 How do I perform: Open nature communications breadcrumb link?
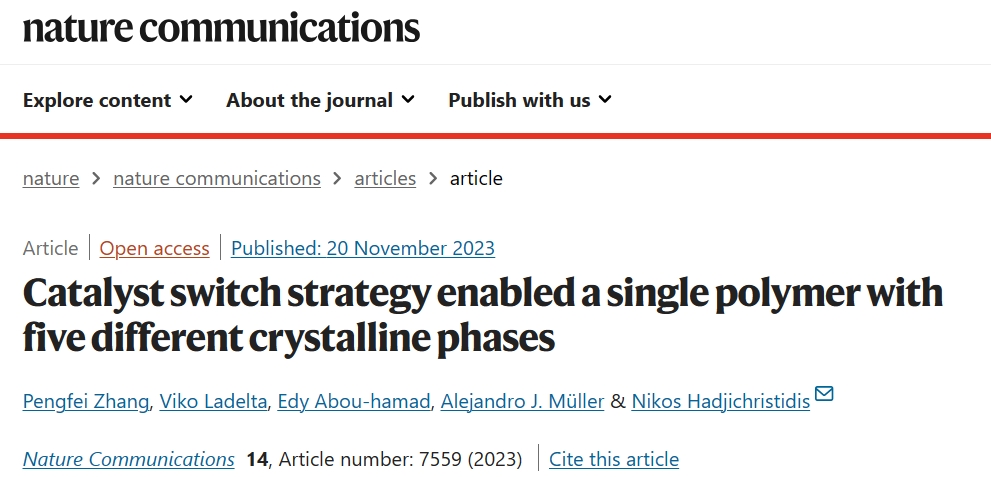pyautogui.click(x=217, y=179)
